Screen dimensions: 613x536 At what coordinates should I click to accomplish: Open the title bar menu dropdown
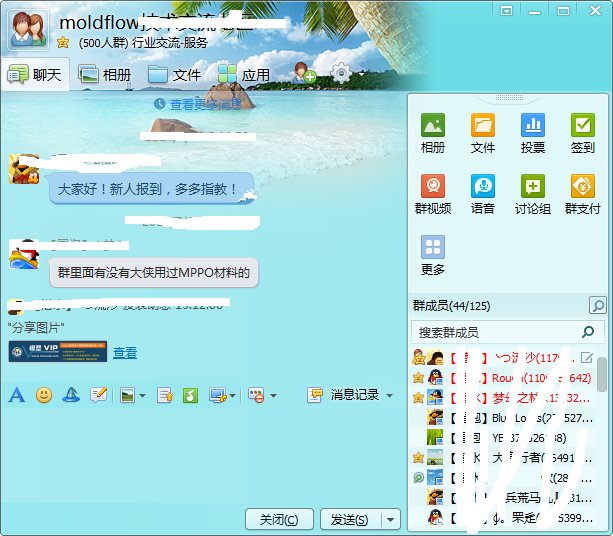506,11
